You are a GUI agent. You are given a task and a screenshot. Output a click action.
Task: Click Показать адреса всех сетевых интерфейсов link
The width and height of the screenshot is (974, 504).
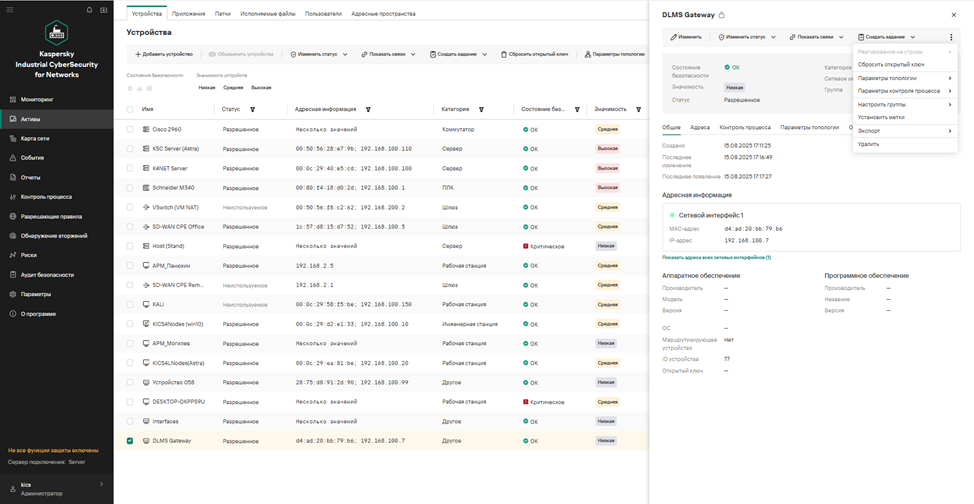pyautogui.click(x=717, y=257)
